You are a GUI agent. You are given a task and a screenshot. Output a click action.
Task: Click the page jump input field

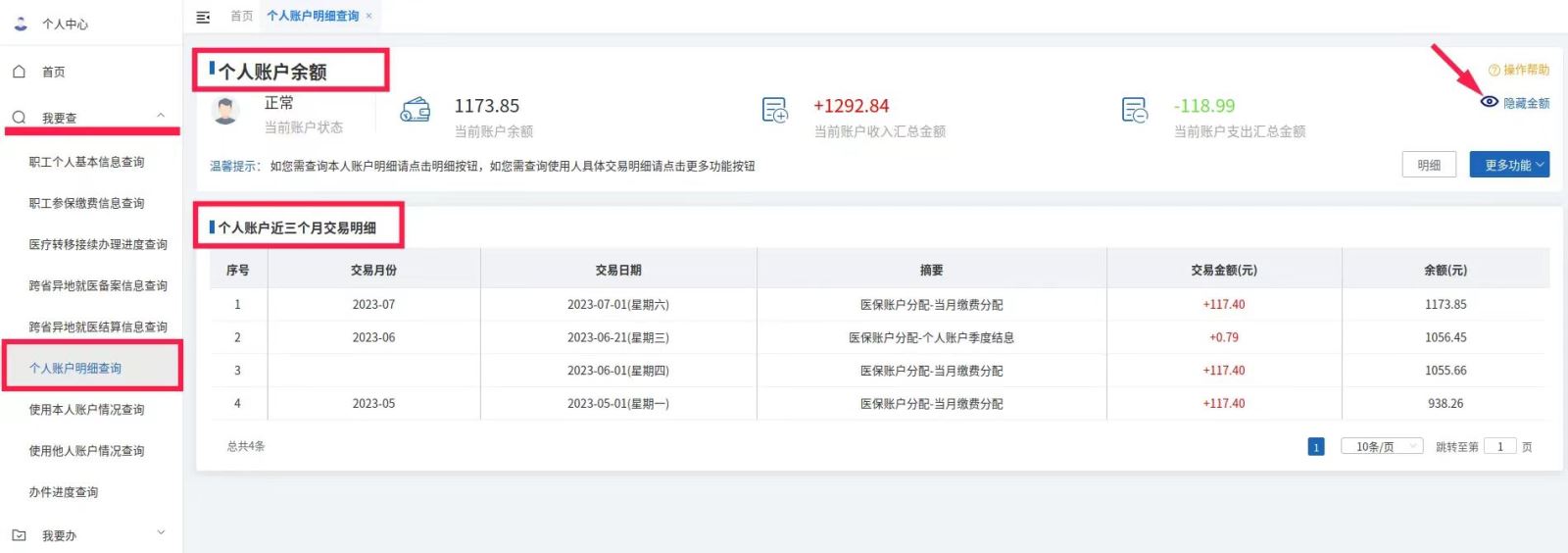click(1499, 447)
